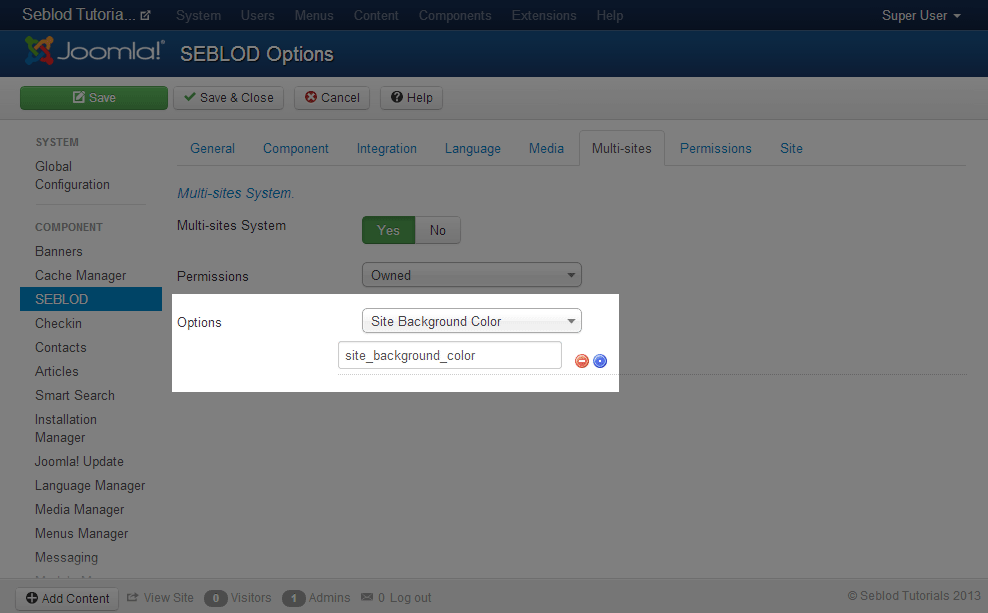Image resolution: width=988 pixels, height=613 pixels.
Task: Open the Help menu in top bar
Action: coord(610,16)
